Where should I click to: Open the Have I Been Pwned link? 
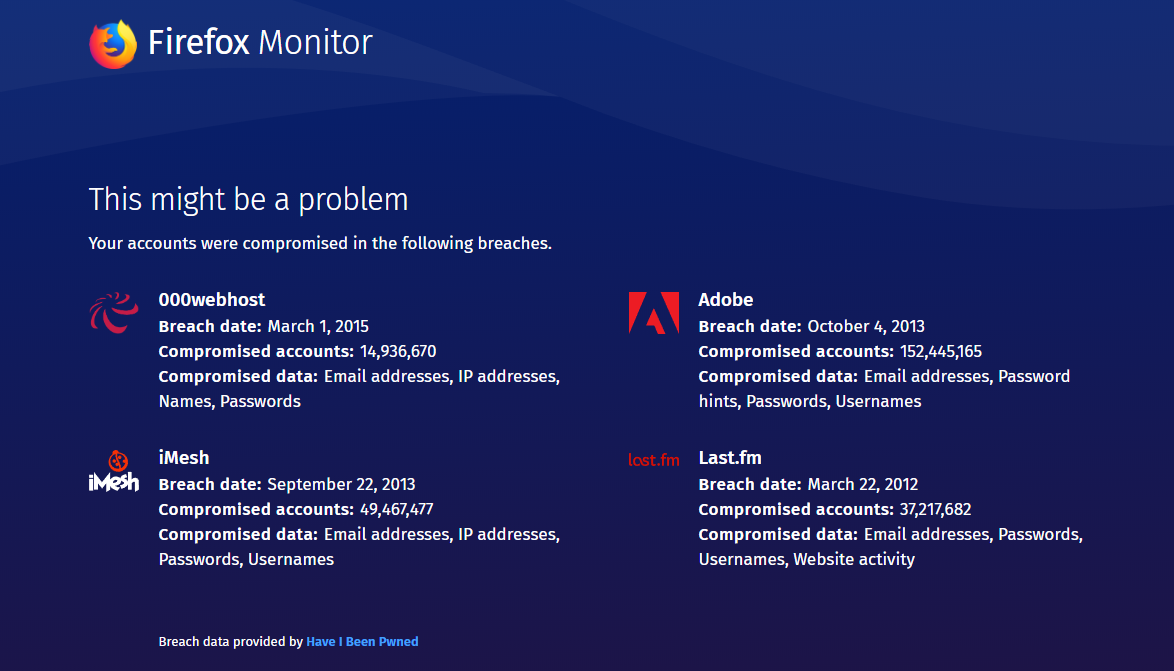[362, 642]
